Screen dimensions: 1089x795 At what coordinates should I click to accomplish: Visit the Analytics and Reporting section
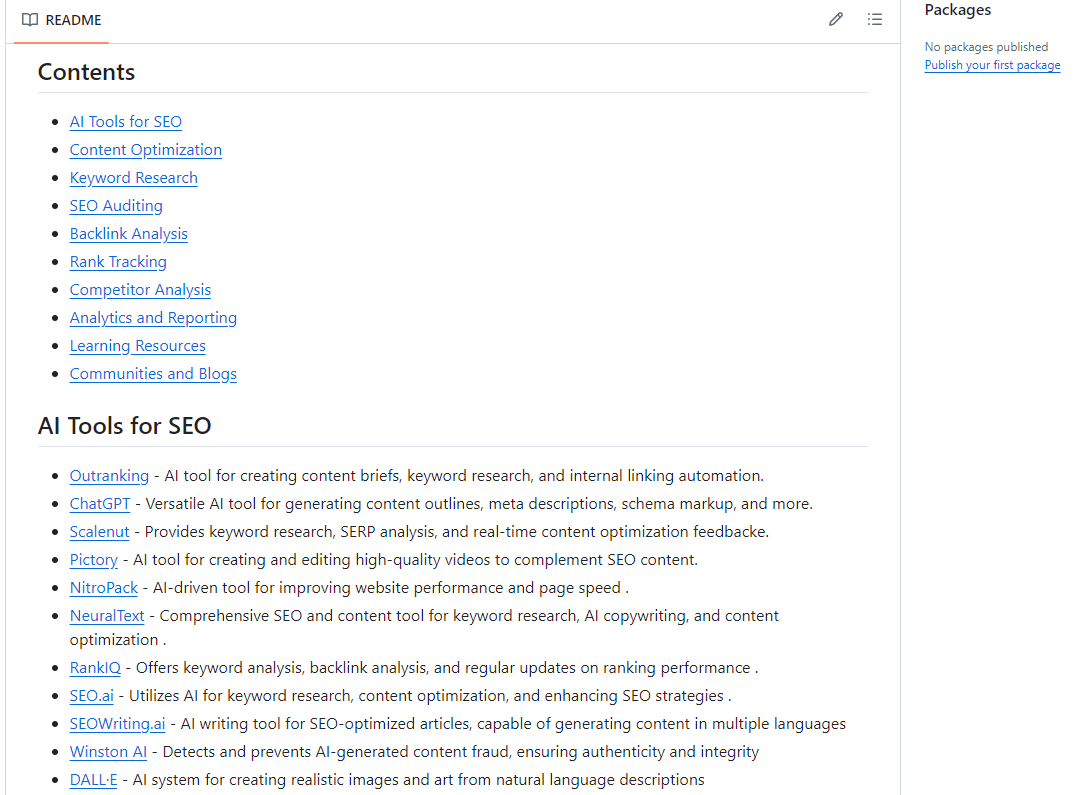[x=153, y=317]
